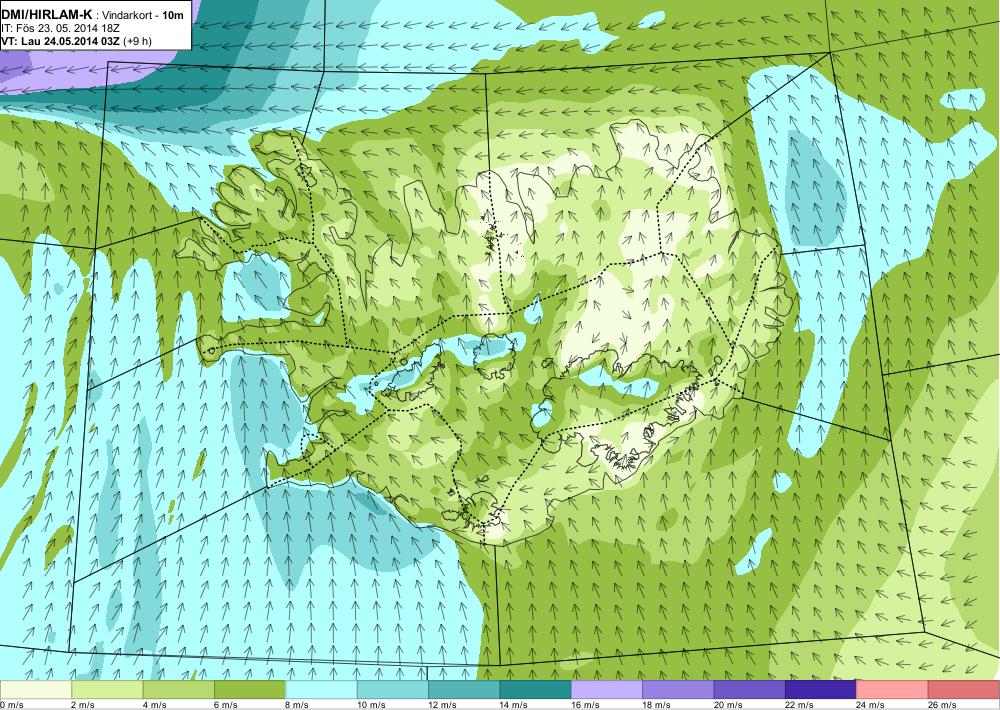Click the "20 m/s" legend label
Viewport: 1000px width, 710px height.
point(728,705)
